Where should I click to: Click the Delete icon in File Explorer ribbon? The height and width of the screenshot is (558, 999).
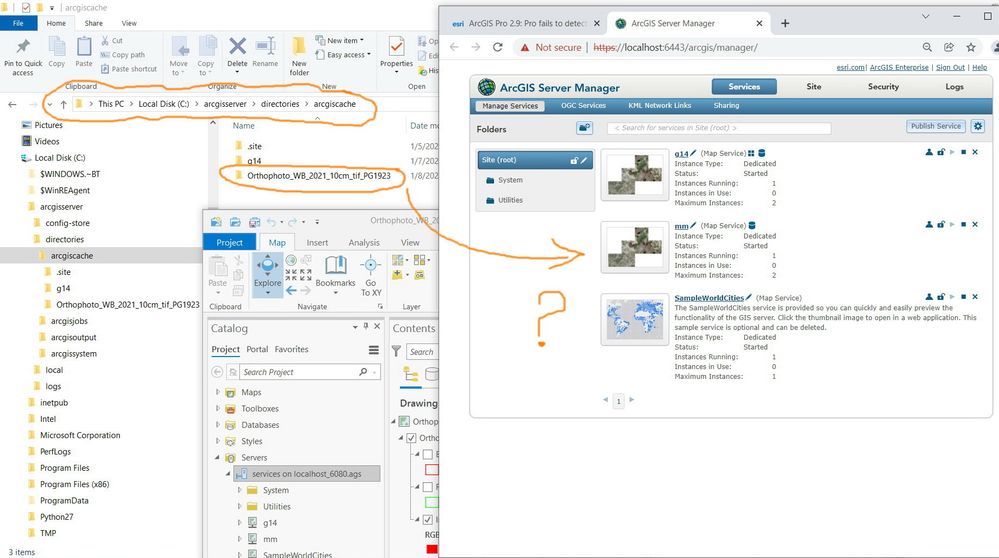pos(237,46)
